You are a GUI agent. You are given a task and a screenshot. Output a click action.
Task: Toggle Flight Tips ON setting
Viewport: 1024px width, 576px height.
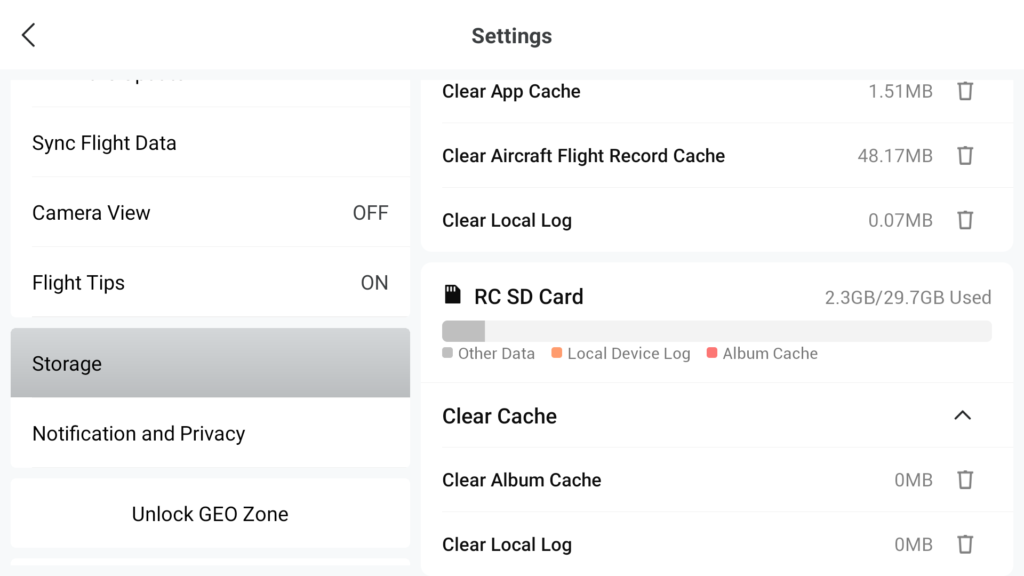click(210, 282)
